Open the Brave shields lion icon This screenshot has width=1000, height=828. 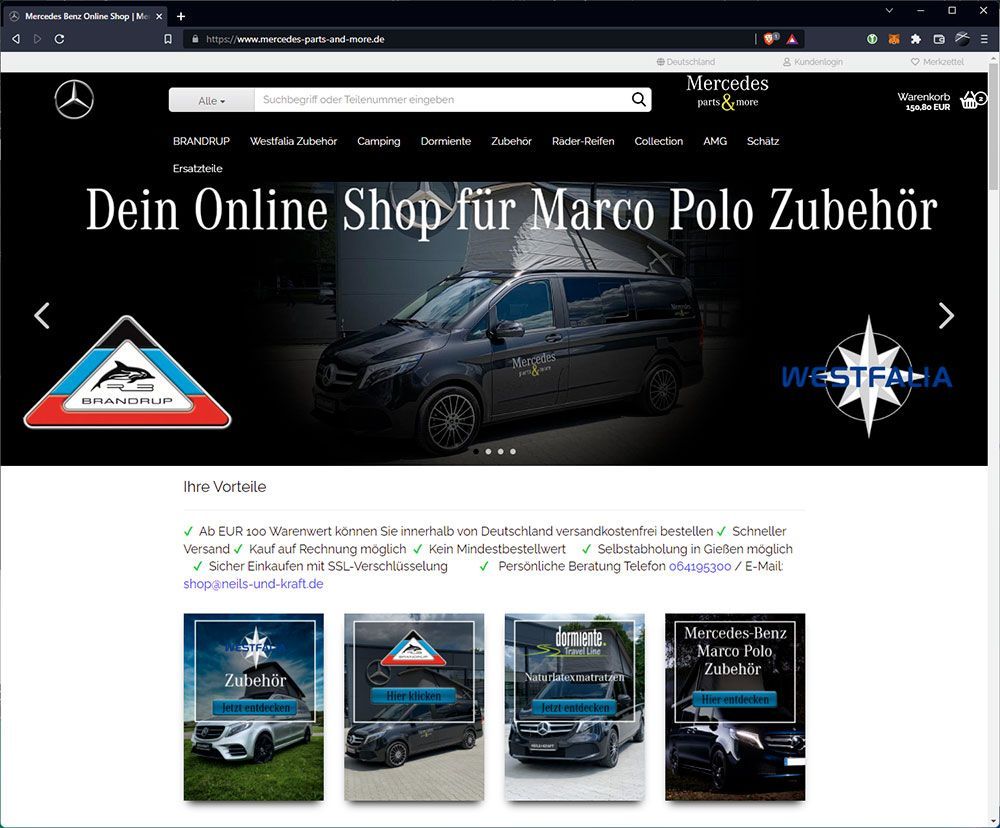[x=770, y=39]
